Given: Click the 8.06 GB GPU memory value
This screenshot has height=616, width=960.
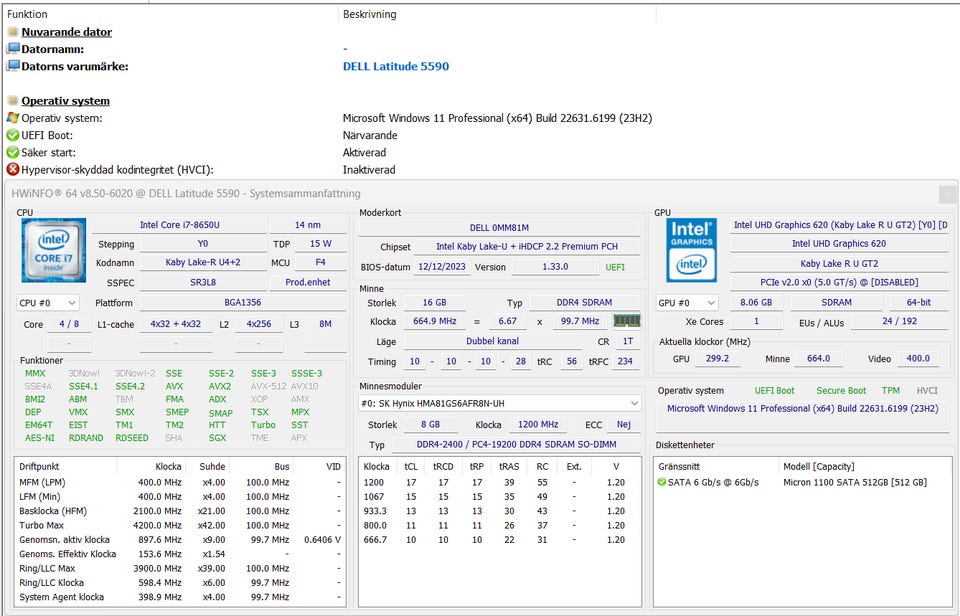Looking at the screenshot, I should 756,302.
